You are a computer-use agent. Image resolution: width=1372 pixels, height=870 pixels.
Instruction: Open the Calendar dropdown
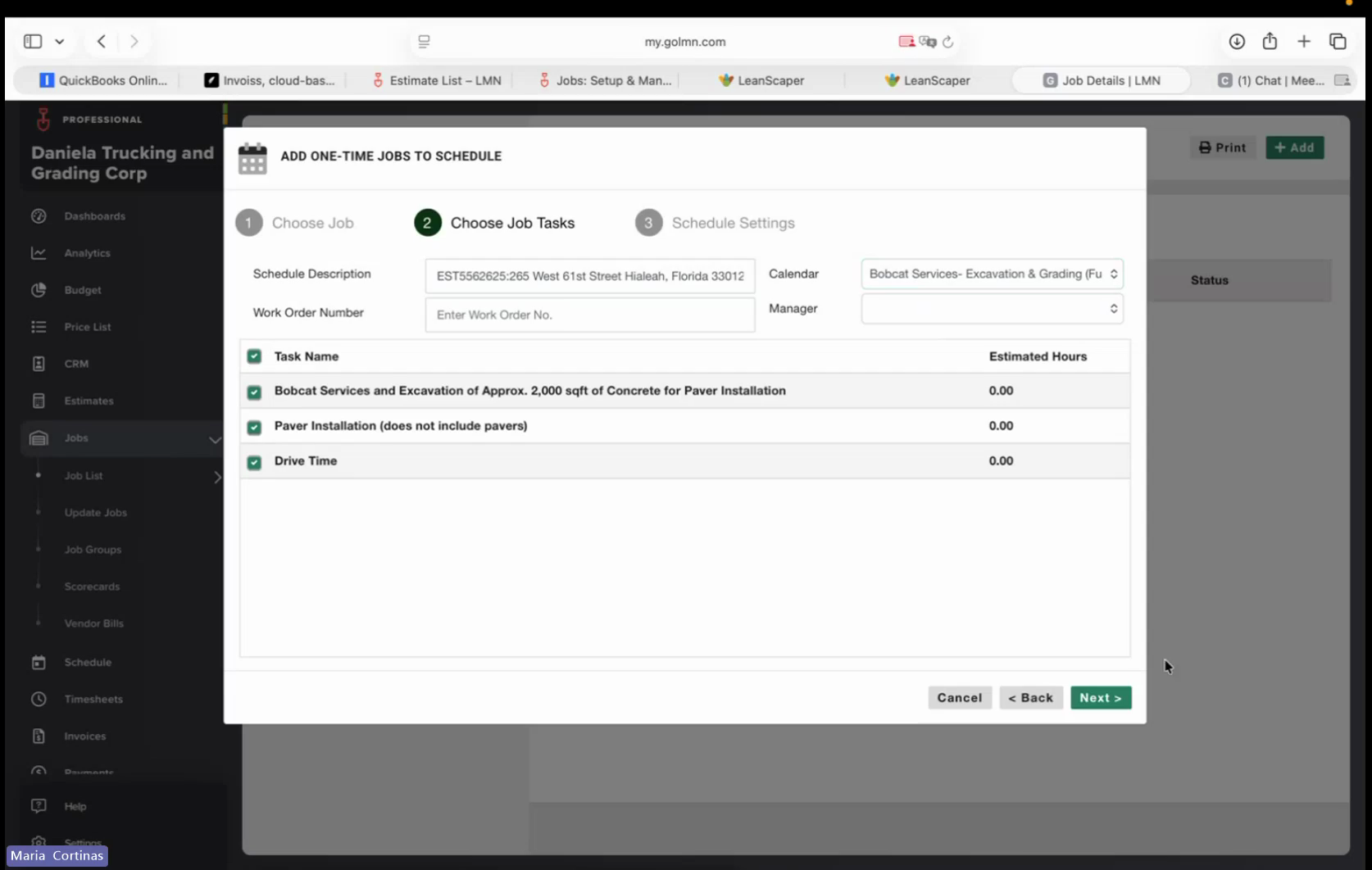pos(992,274)
